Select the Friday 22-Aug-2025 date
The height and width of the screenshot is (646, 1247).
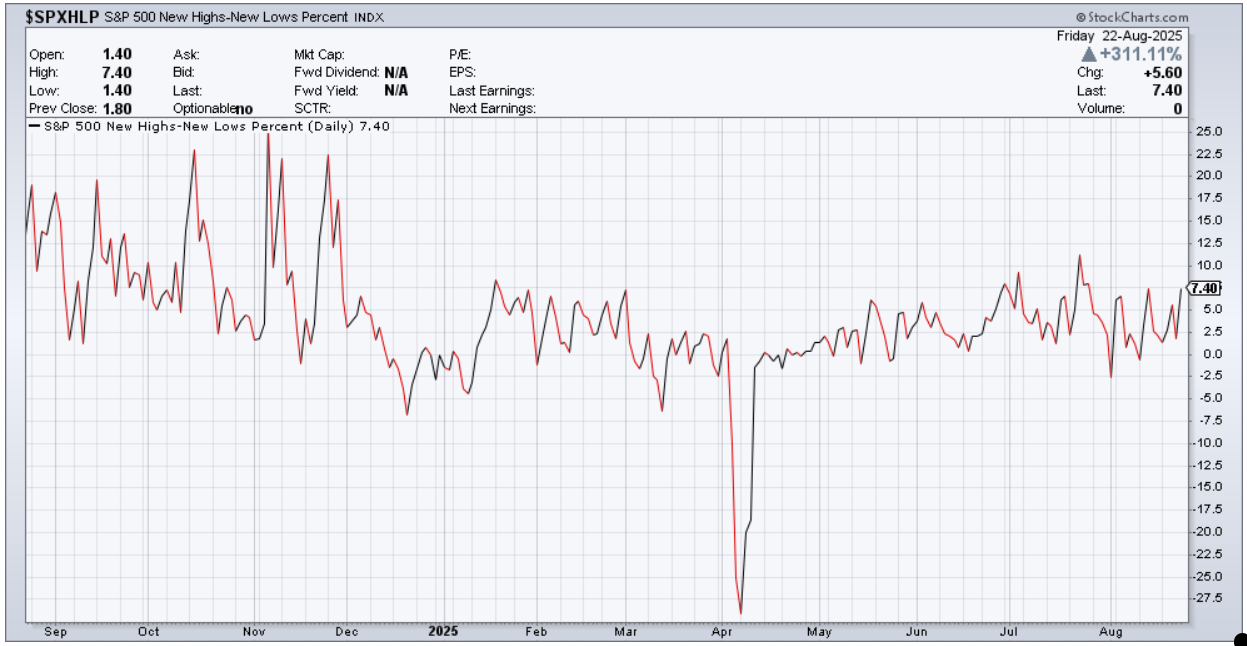[1120, 35]
